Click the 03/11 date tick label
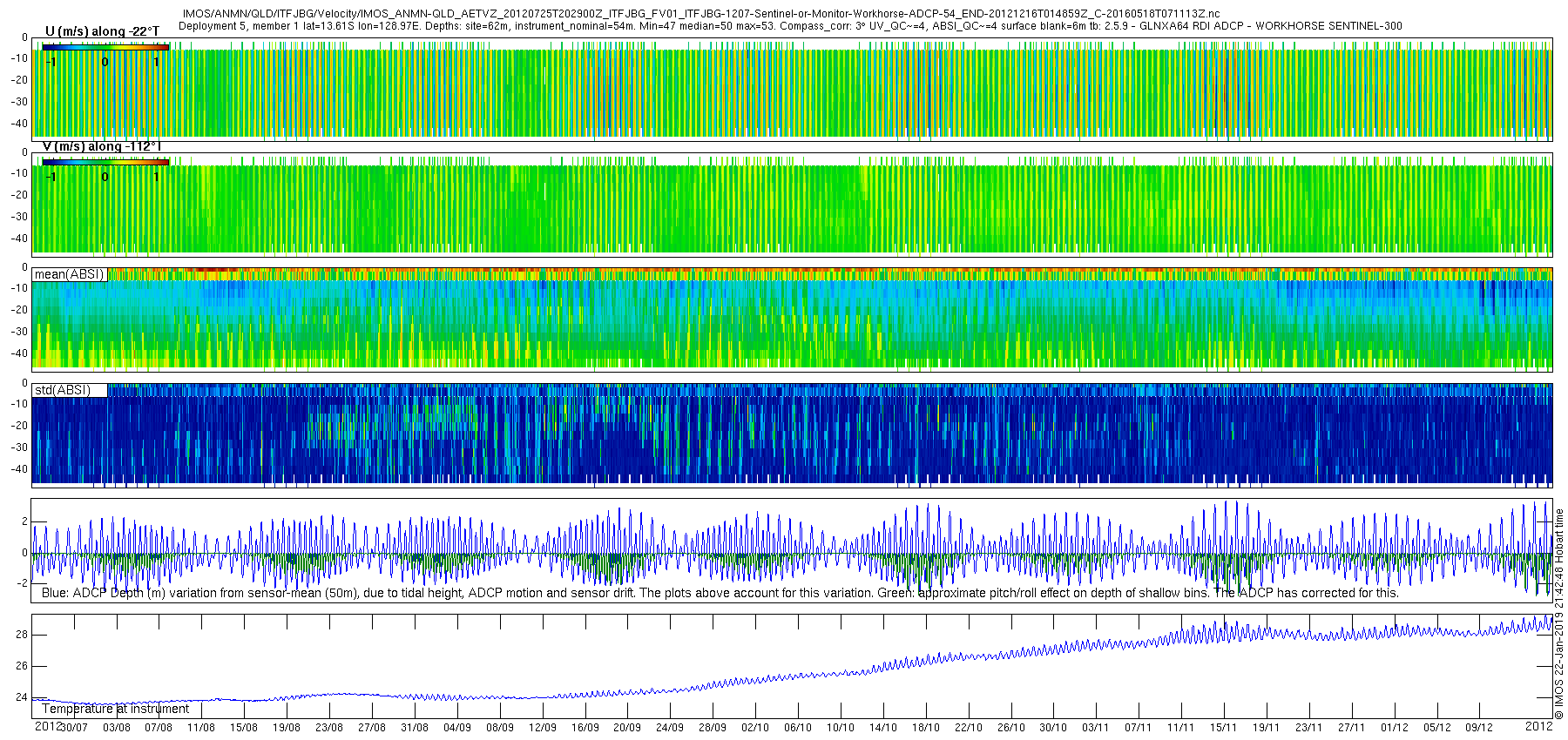Viewport: 1568px width, 740px height. pyautogui.click(x=1096, y=728)
